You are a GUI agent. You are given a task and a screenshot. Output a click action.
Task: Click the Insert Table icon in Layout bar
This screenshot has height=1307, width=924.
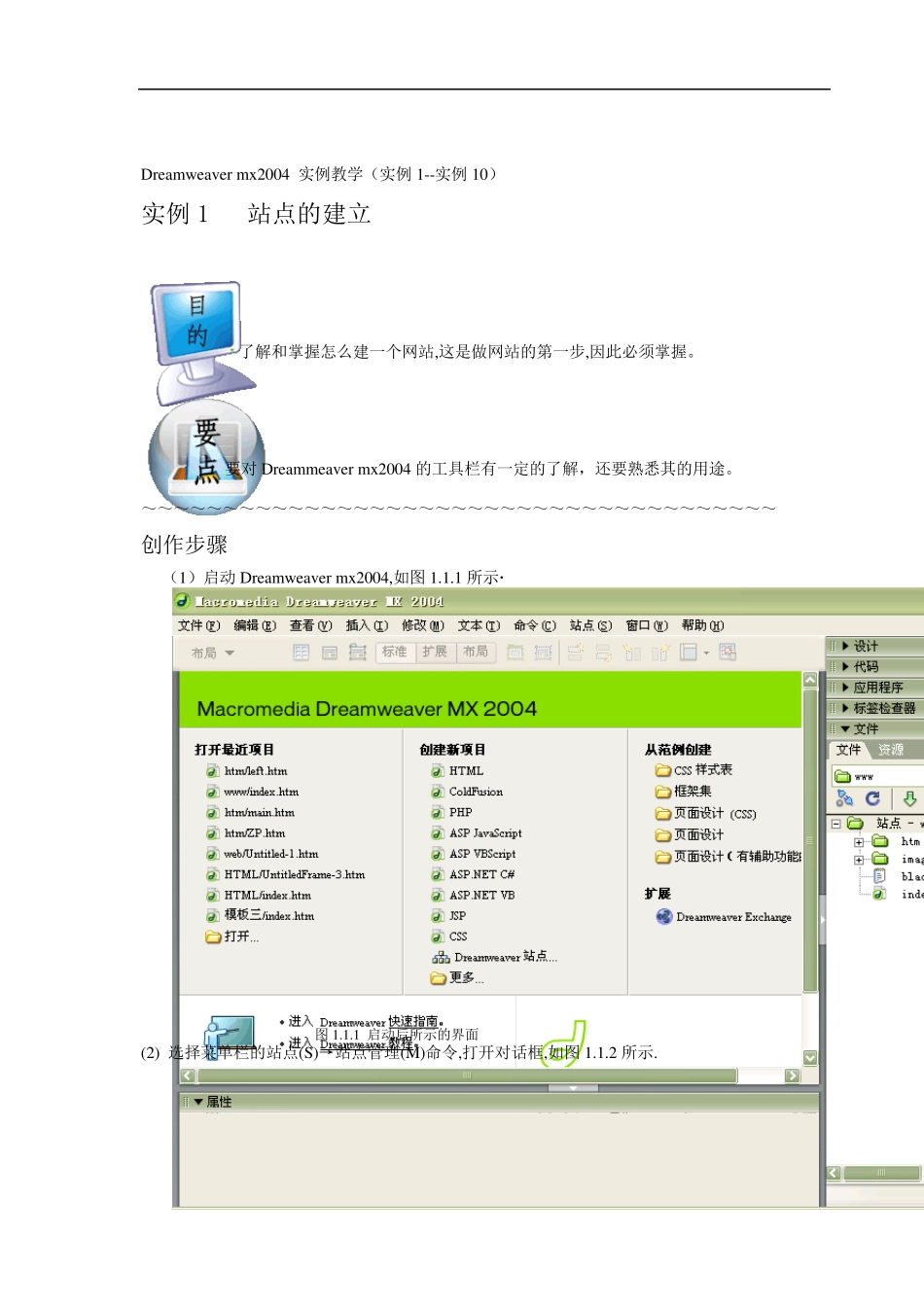coord(302,653)
